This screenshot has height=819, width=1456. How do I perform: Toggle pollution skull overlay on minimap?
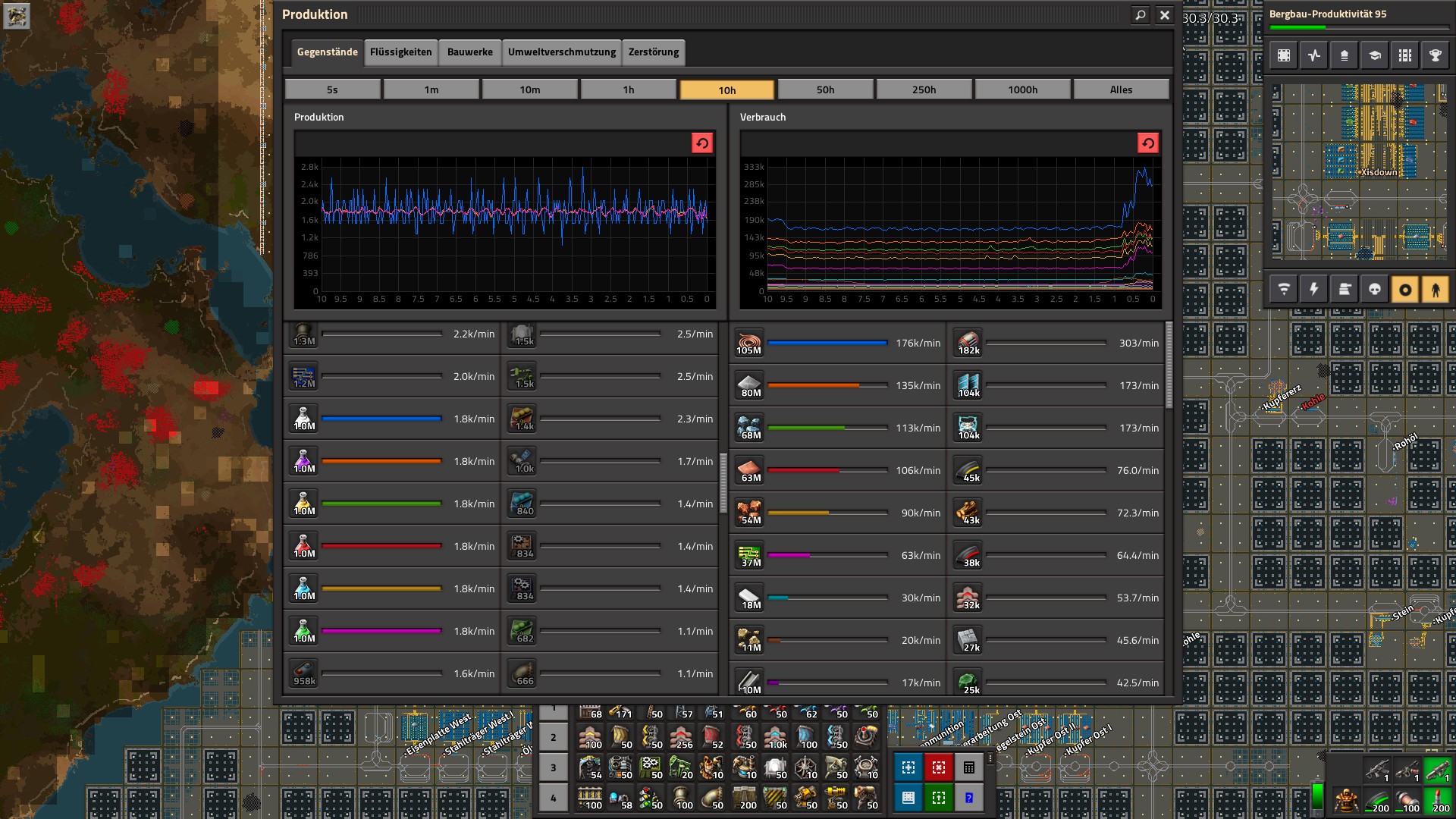[1375, 289]
